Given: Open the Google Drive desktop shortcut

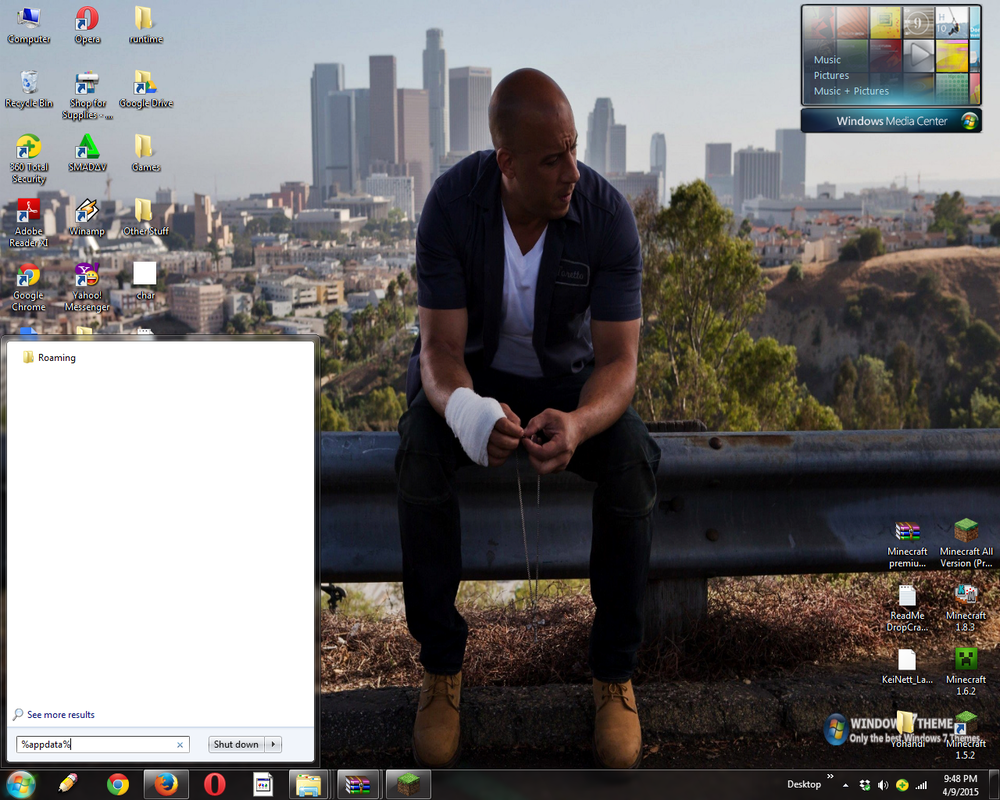Looking at the screenshot, I should coord(145,89).
